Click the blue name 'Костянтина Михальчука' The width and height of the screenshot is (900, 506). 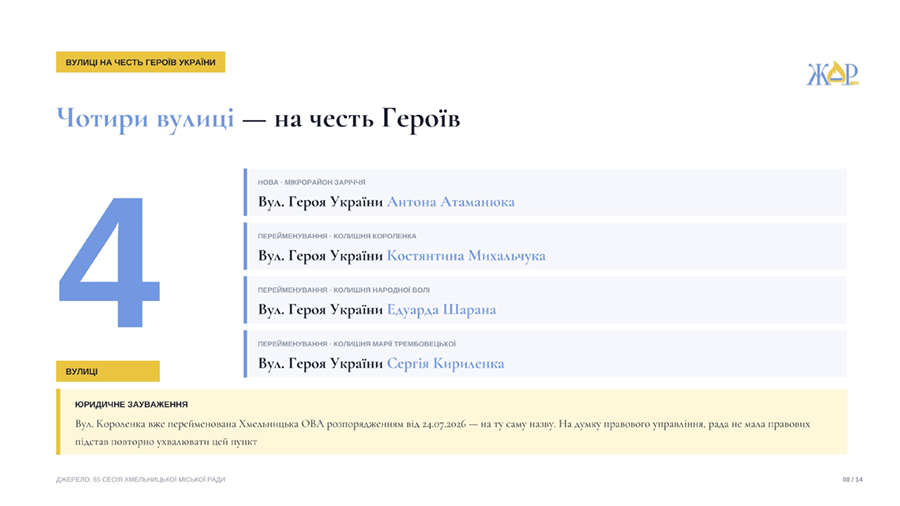(466, 256)
